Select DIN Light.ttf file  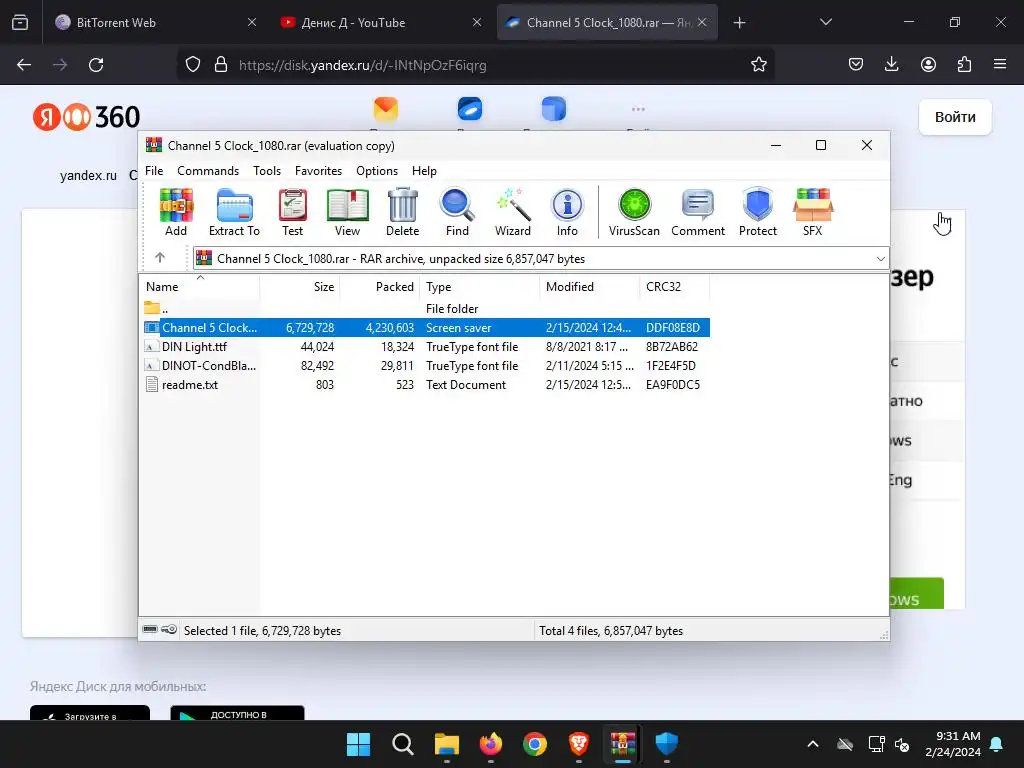424,347
